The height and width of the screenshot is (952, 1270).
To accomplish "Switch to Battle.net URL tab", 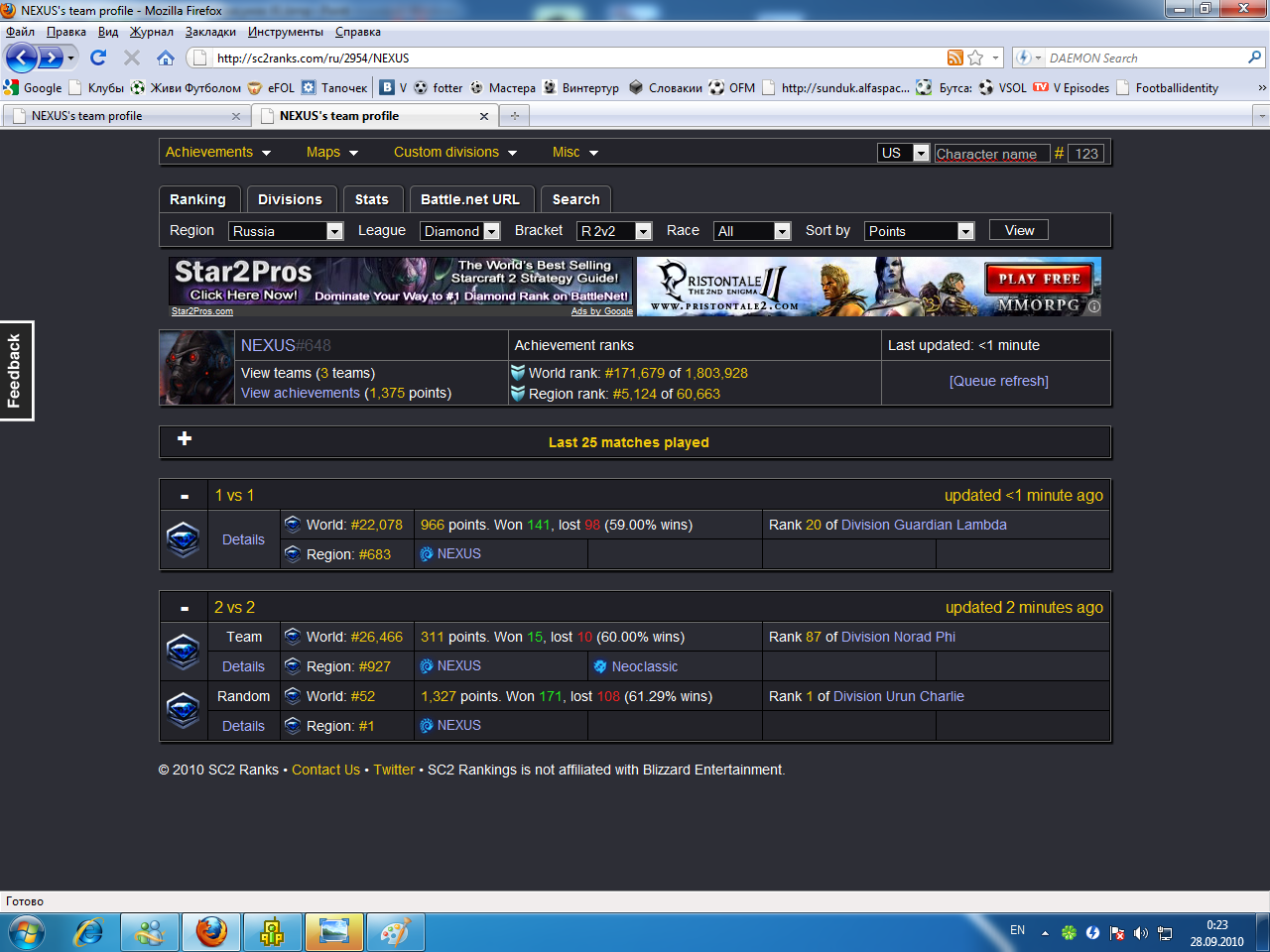I will tap(470, 199).
